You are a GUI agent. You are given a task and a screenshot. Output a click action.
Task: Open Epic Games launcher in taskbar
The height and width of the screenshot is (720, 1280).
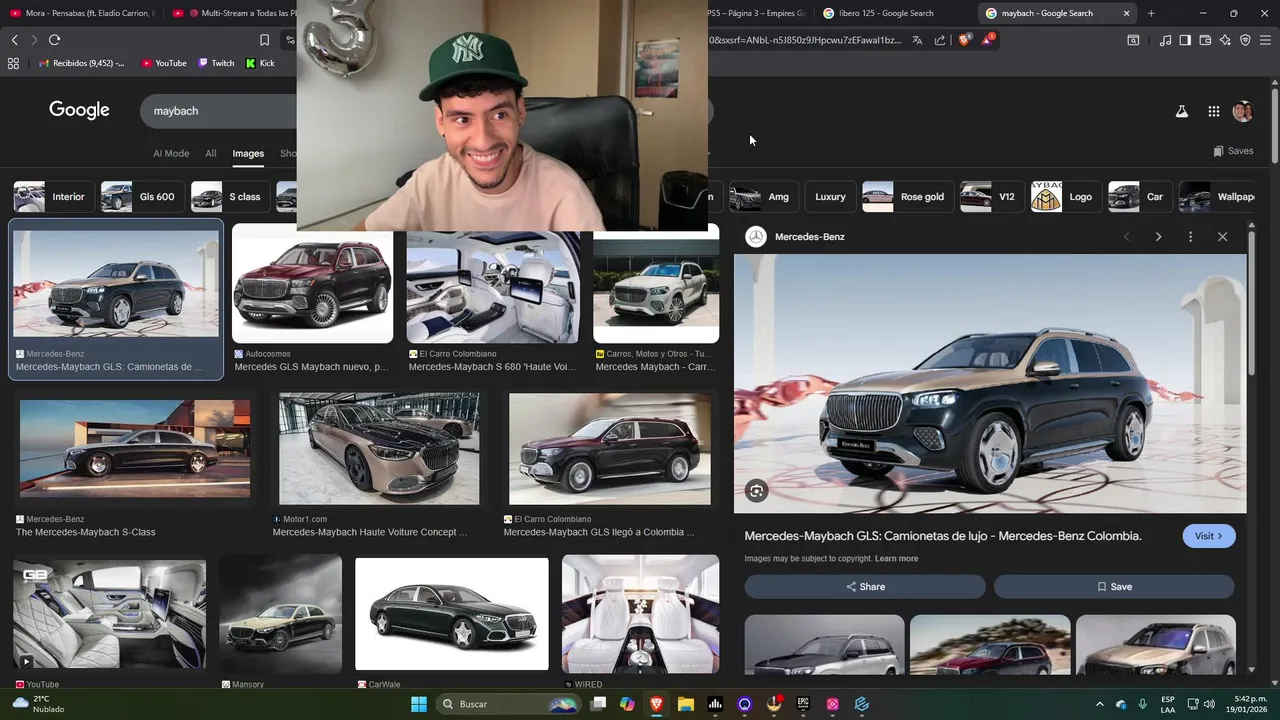click(803, 704)
